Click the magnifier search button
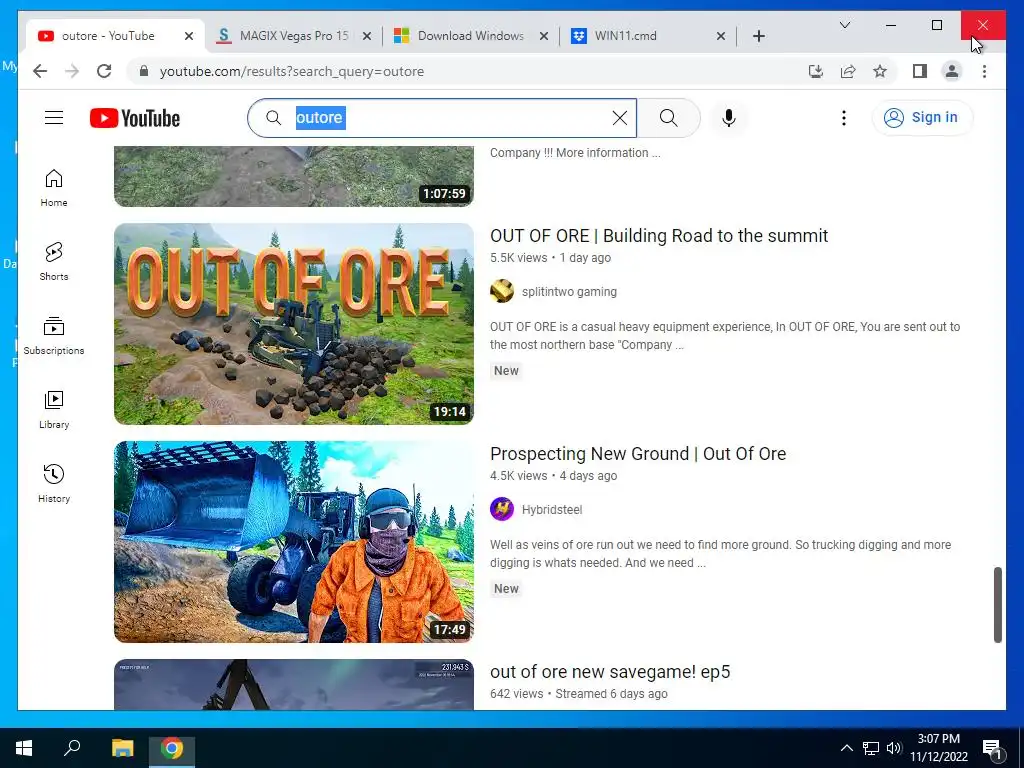The width and height of the screenshot is (1024, 768). click(668, 118)
